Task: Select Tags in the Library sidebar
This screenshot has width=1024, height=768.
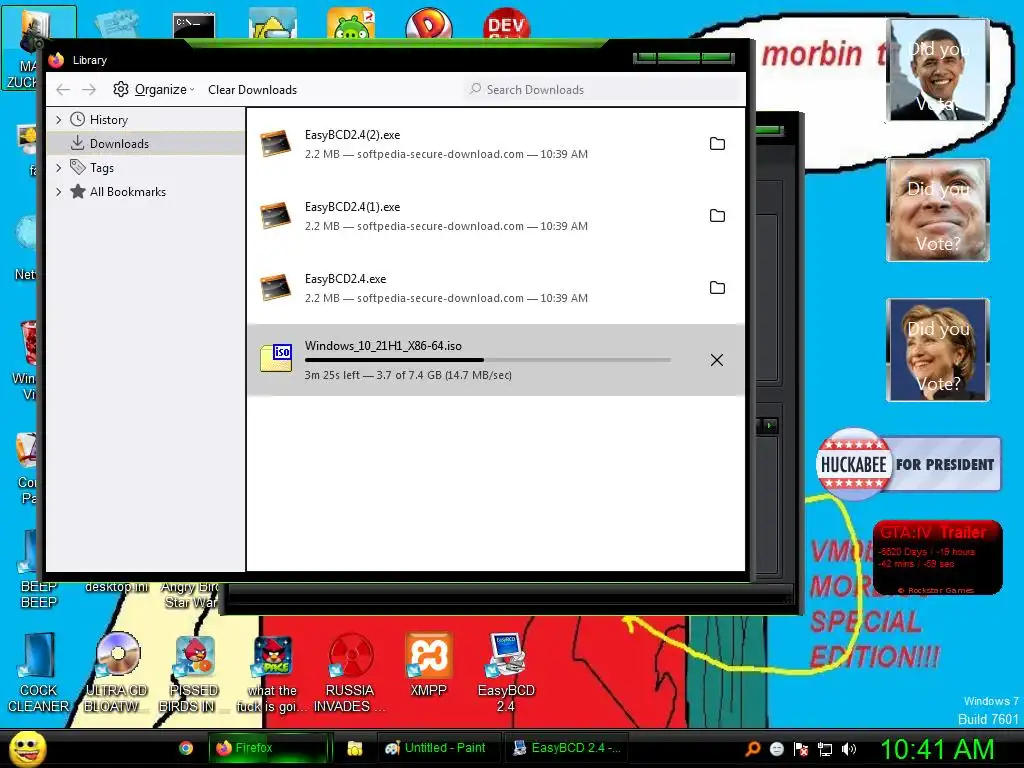Action: click(x=101, y=168)
